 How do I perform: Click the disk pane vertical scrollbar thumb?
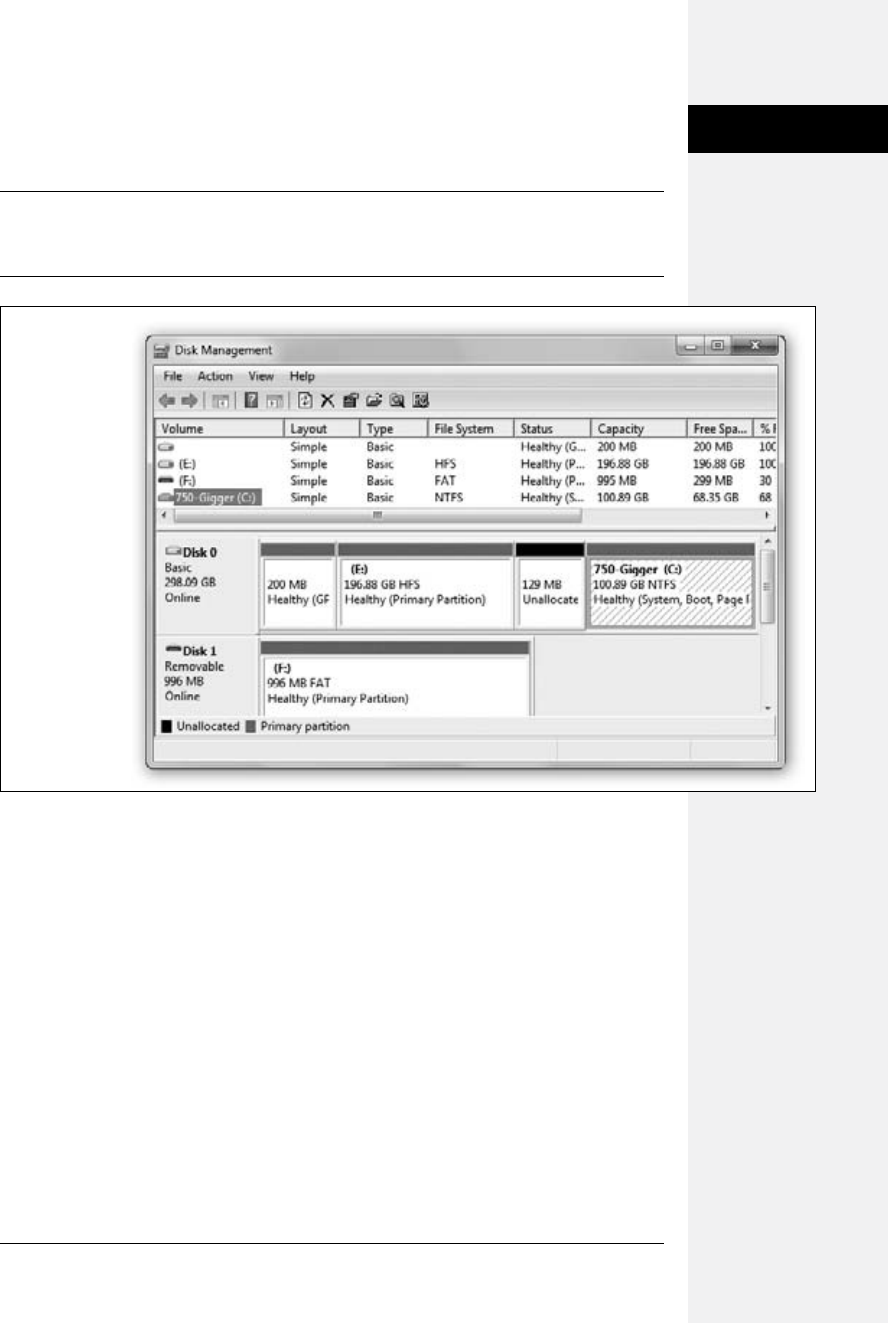tap(767, 587)
